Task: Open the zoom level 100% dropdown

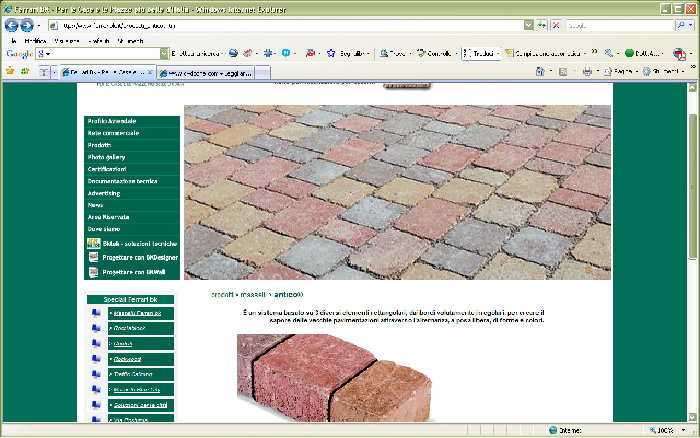Action: click(x=683, y=430)
